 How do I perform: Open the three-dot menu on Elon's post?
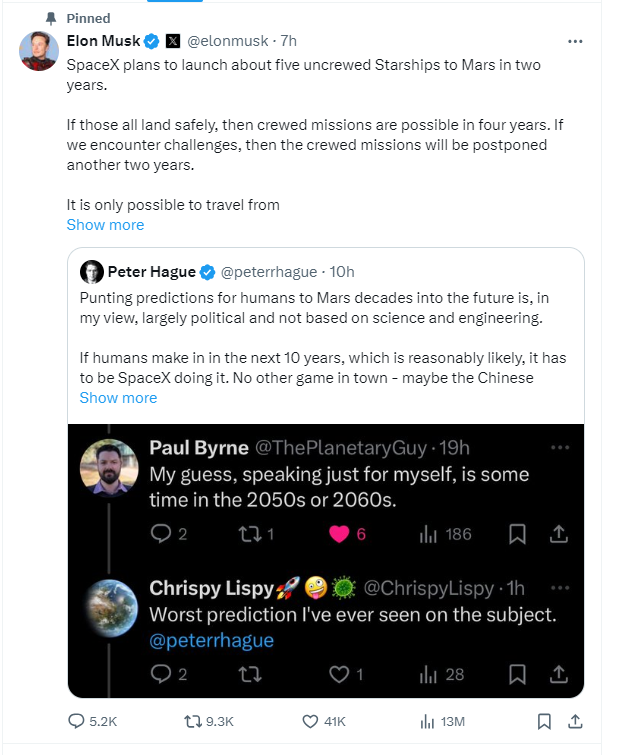coord(575,41)
